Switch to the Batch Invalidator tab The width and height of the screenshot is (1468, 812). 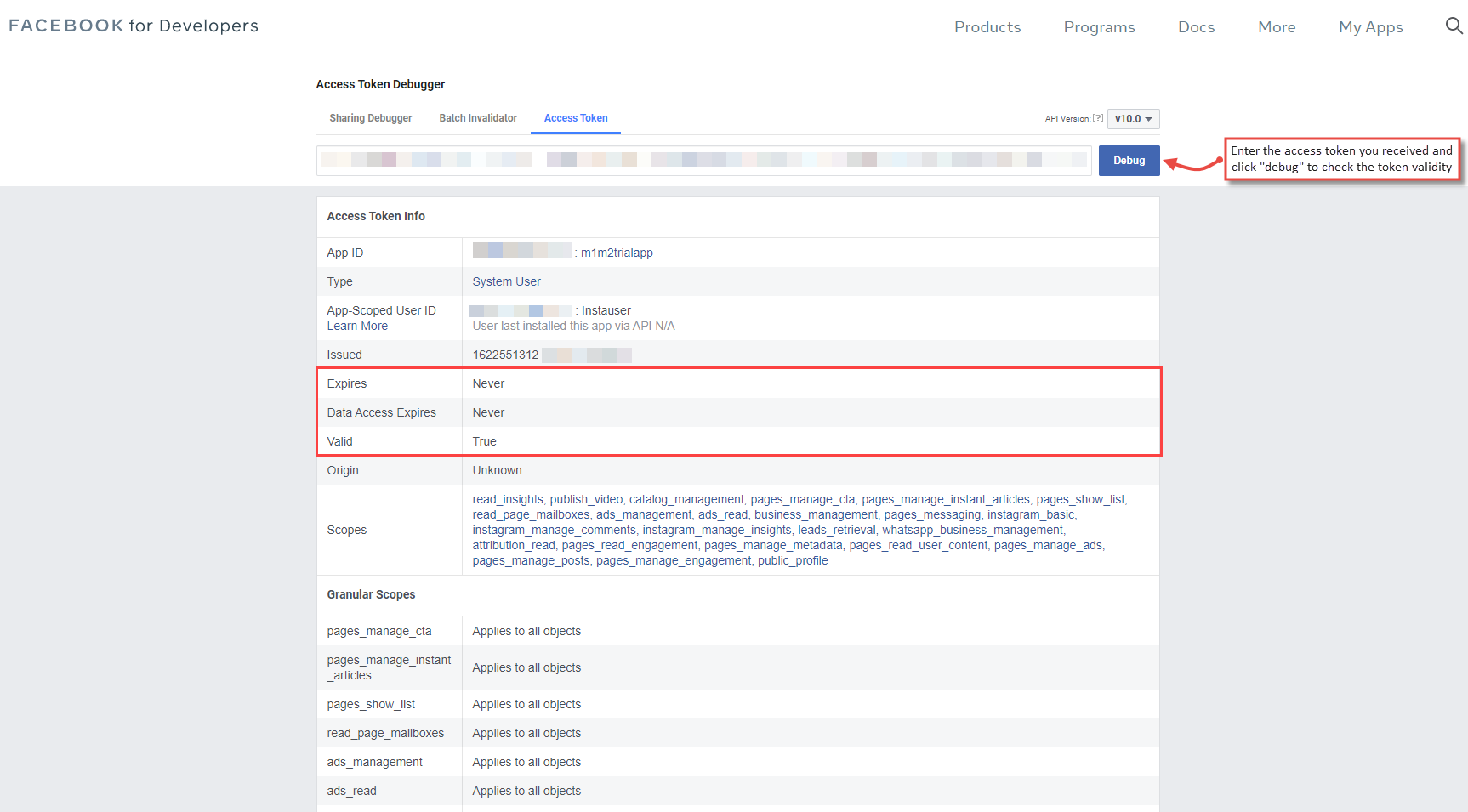tap(478, 118)
